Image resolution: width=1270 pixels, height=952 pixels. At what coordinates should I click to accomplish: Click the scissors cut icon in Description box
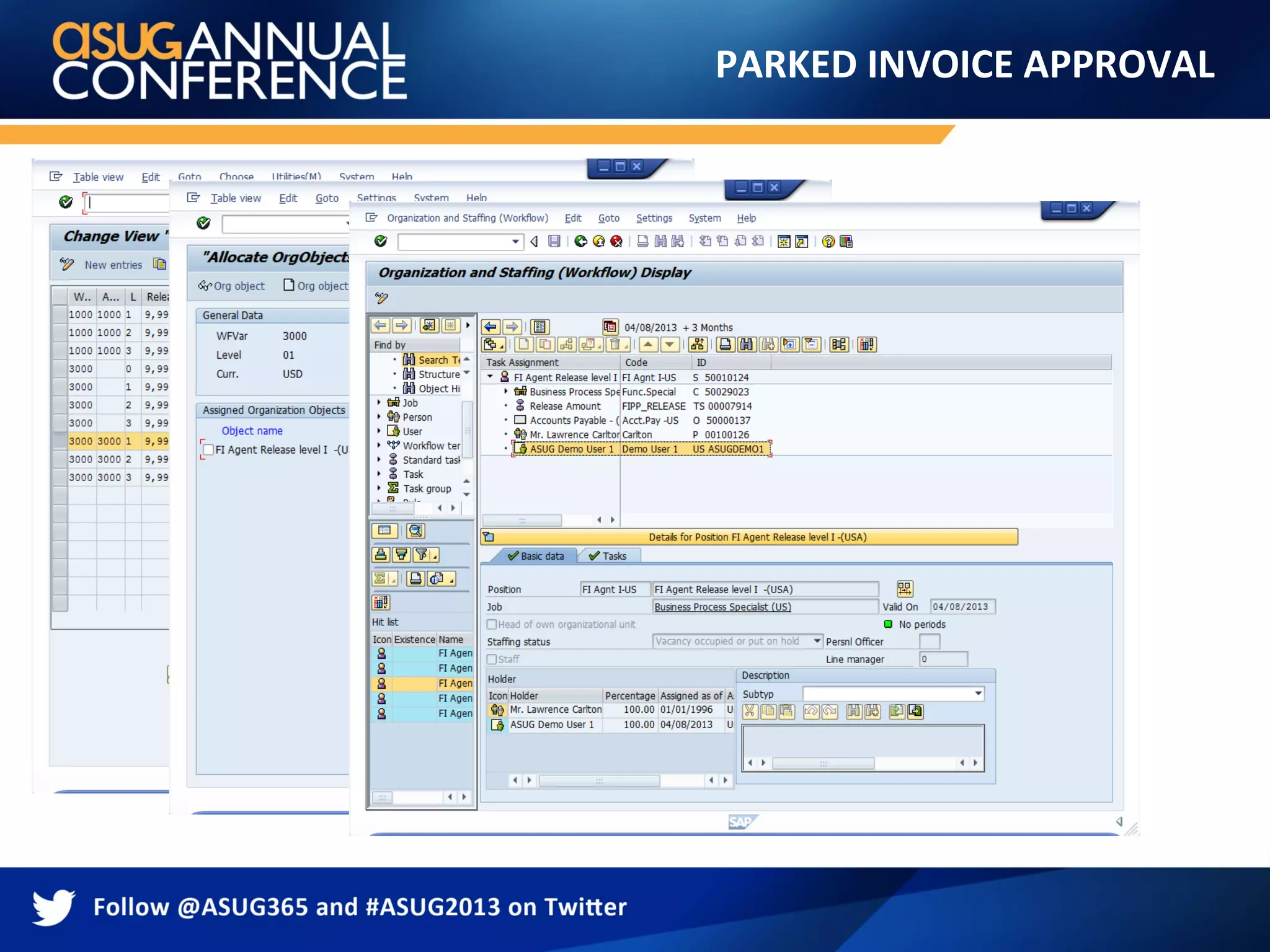750,712
